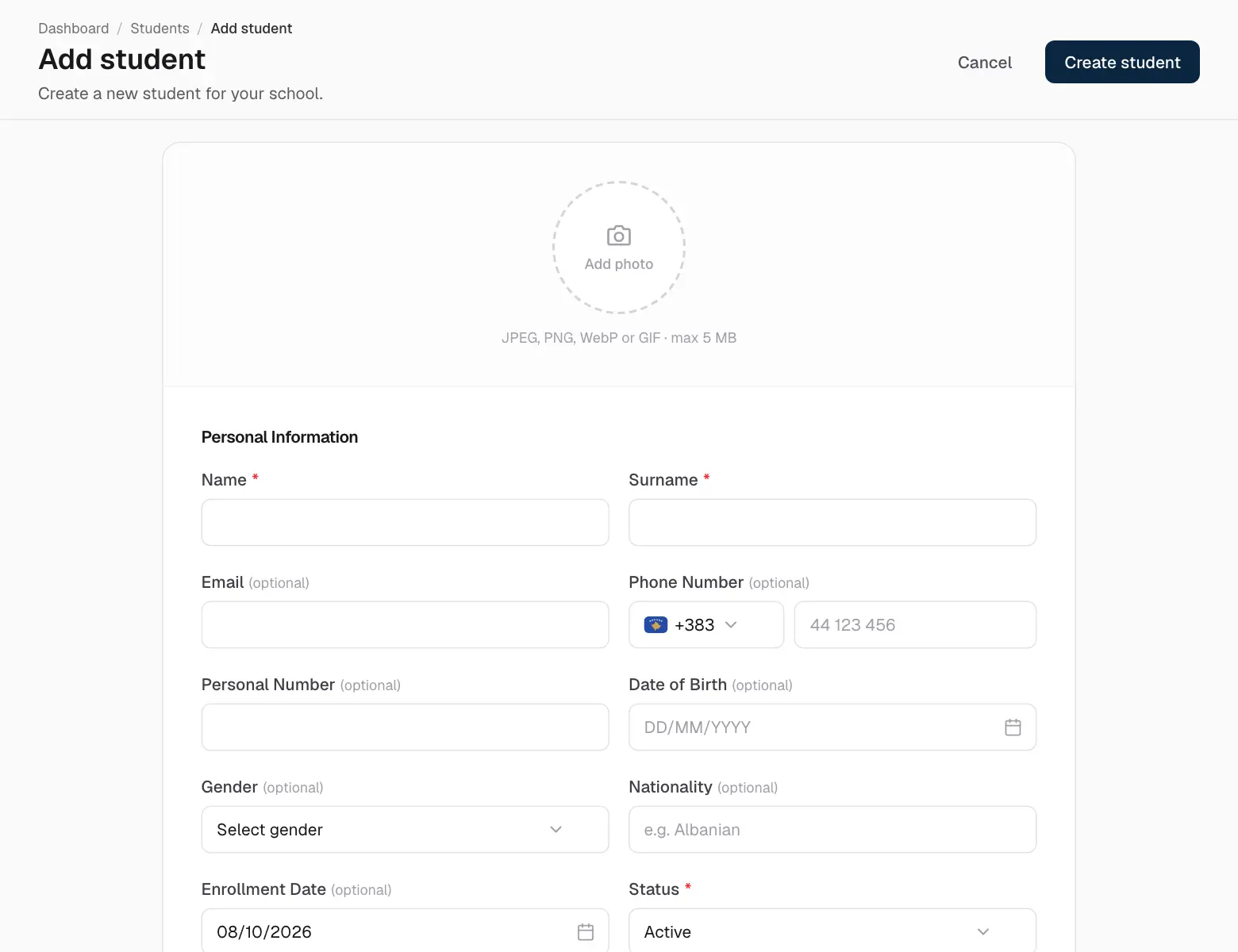
Task: Click the Enrollment Date value 08/10/2026
Action: (x=264, y=932)
